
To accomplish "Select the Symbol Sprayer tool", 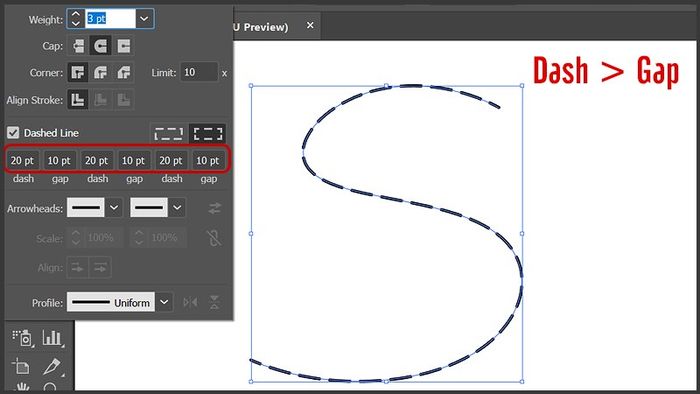I will pos(22,338).
